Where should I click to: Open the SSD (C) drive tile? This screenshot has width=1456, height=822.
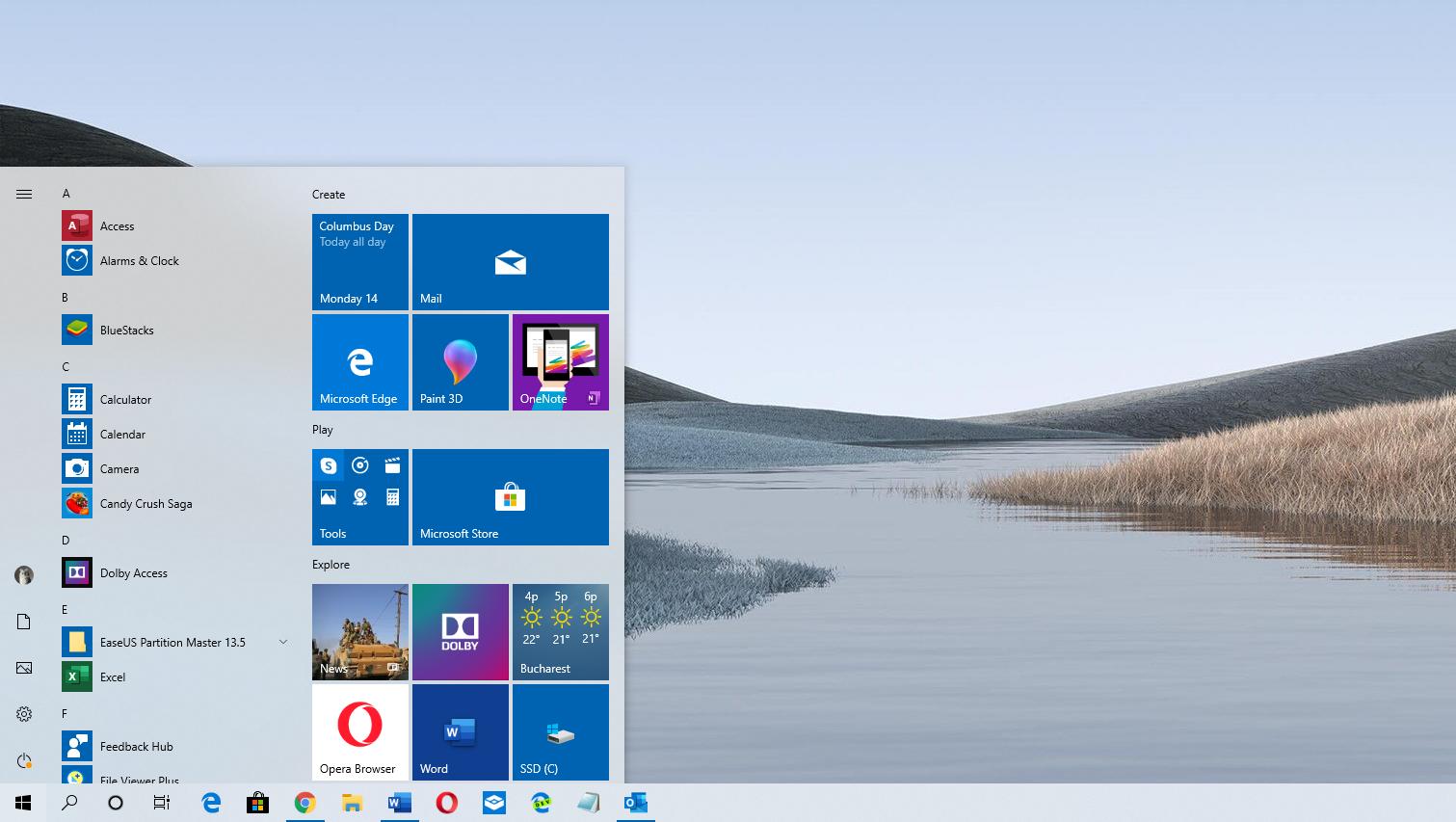pos(561,732)
